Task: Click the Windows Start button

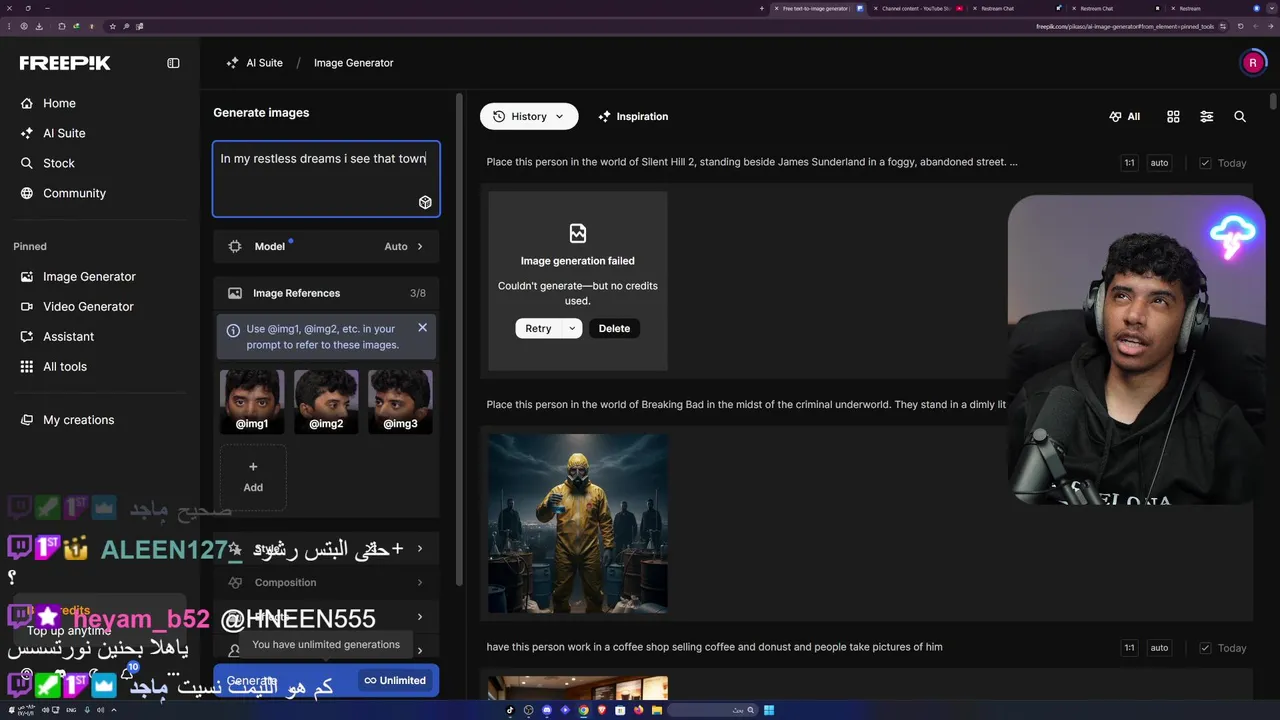Action: (x=769, y=710)
